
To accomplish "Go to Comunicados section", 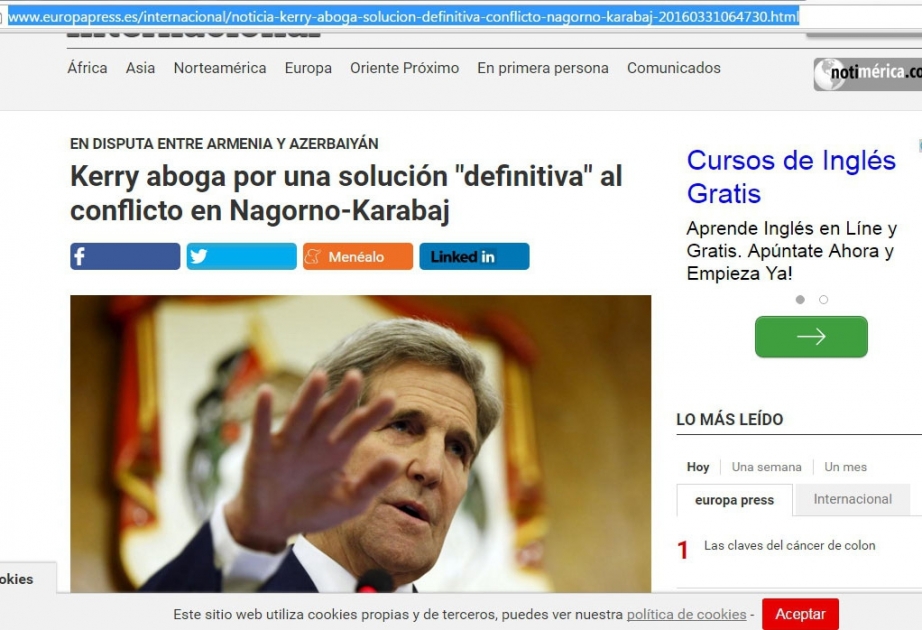I will (674, 68).
